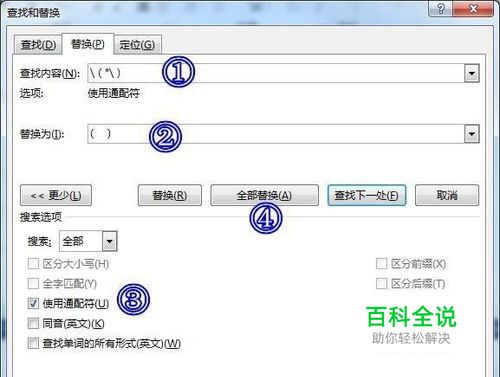Toggle 全字匹配(Y) checkbox
The width and height of the screenshot is (500, 377).
tap(33, 284)
